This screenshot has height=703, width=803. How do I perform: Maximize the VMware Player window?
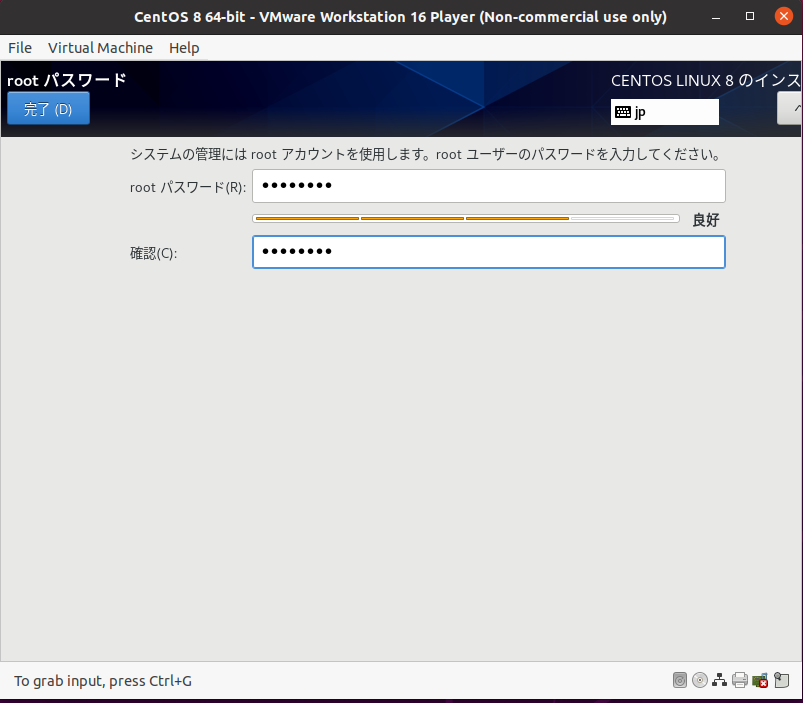tap(750, 17)
